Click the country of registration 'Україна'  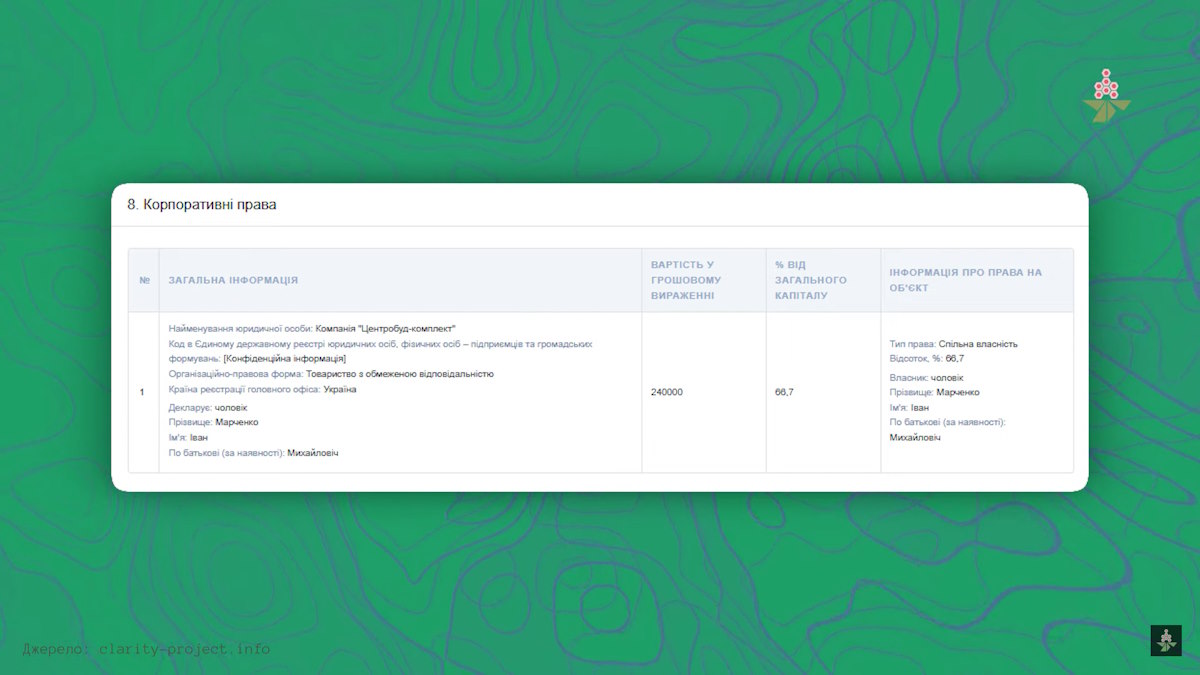(339, 389)
